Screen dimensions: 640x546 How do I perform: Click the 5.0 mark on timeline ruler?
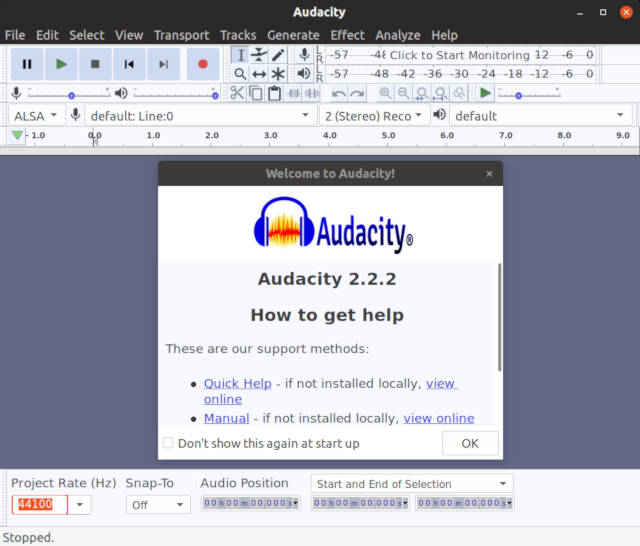click(x=388, y=135)
